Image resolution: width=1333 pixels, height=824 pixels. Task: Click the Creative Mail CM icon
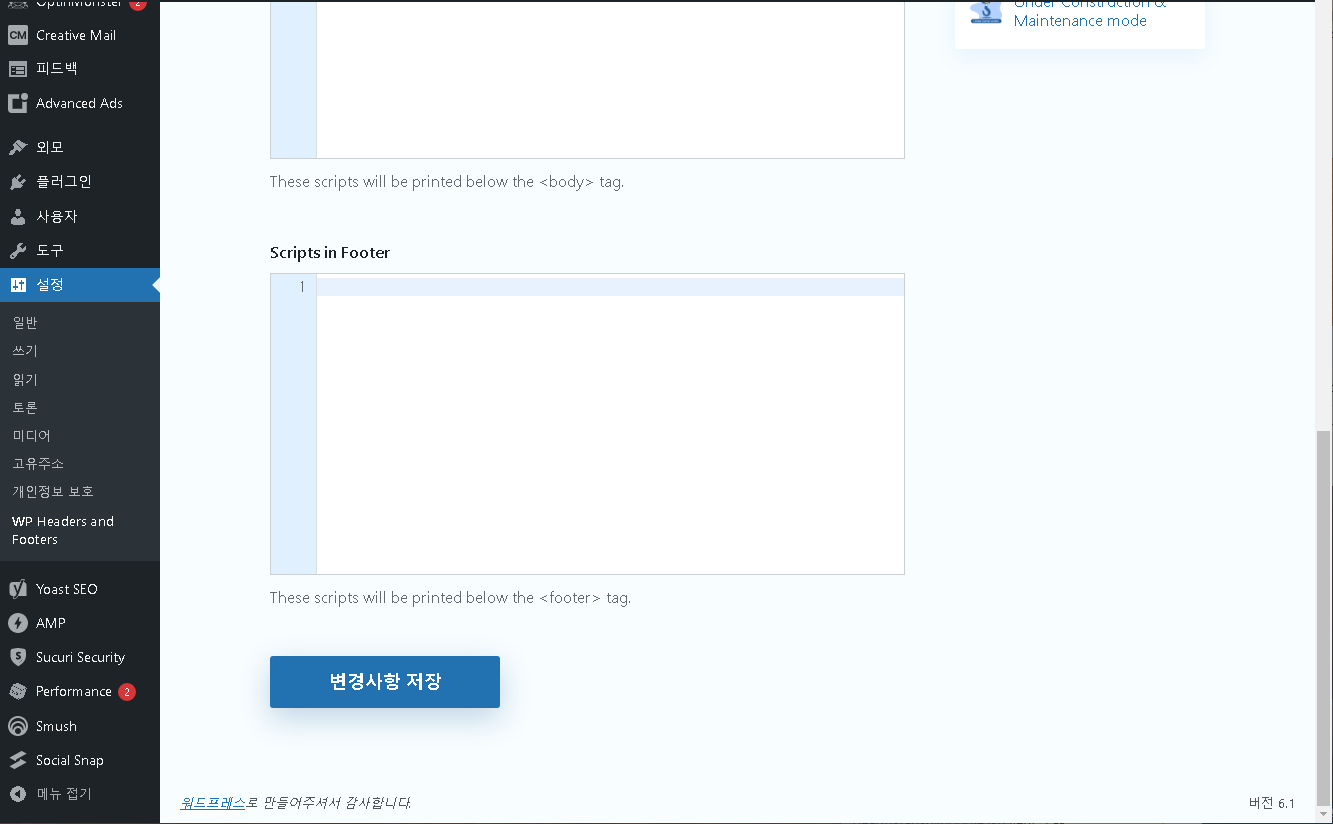pyautogui.click(x=17, y=35)
